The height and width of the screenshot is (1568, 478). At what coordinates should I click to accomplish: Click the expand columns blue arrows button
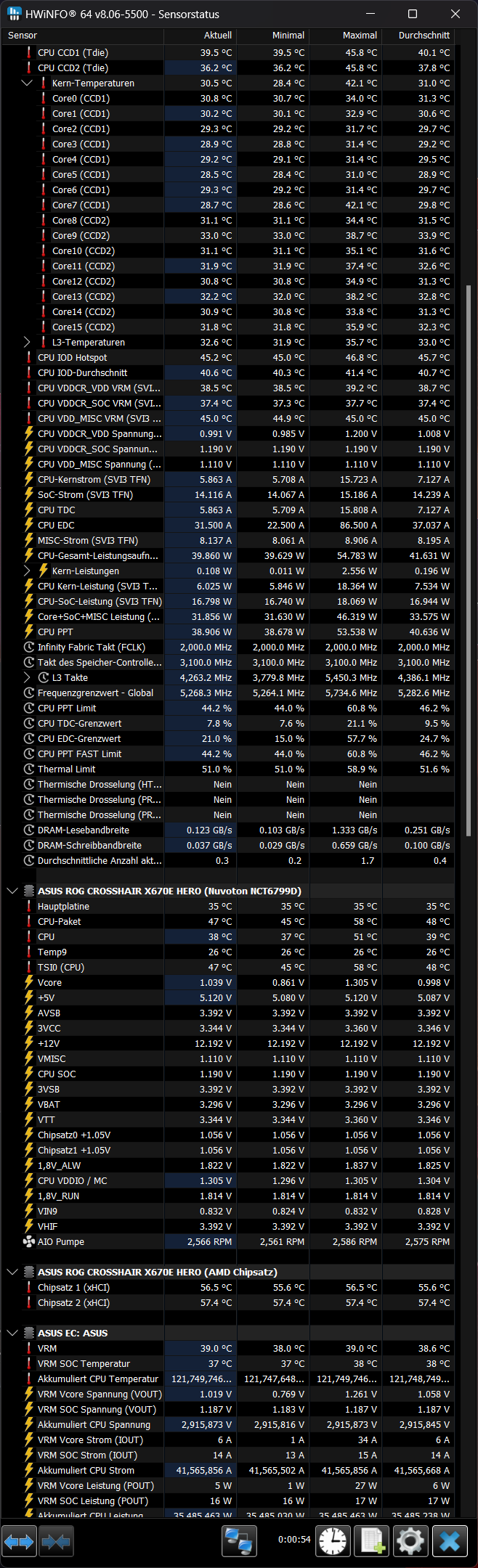pos(20,1541)
